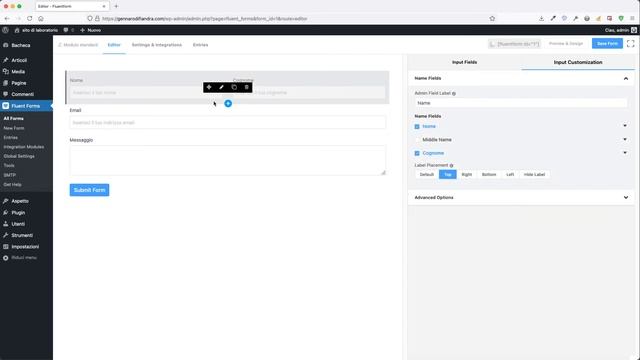The height and width of the screenshot is (360, 640).
Task: Open the New Form submenu link
Action: coord(14,128)
